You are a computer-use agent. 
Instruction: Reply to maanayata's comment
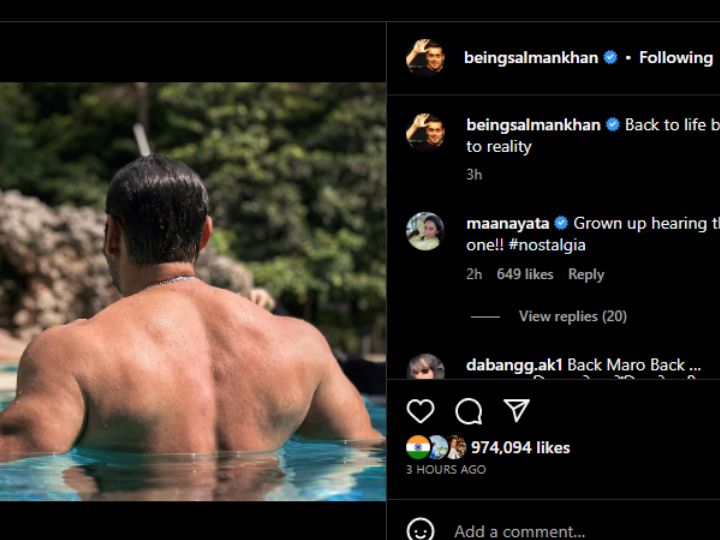[586, 274]
